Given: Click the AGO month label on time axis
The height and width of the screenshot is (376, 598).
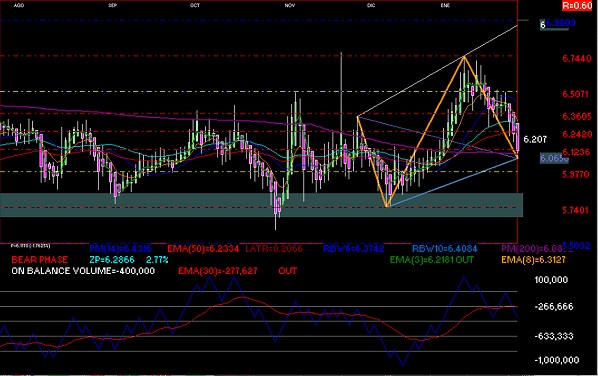Looking at the screenshot, I should [19, 5].
